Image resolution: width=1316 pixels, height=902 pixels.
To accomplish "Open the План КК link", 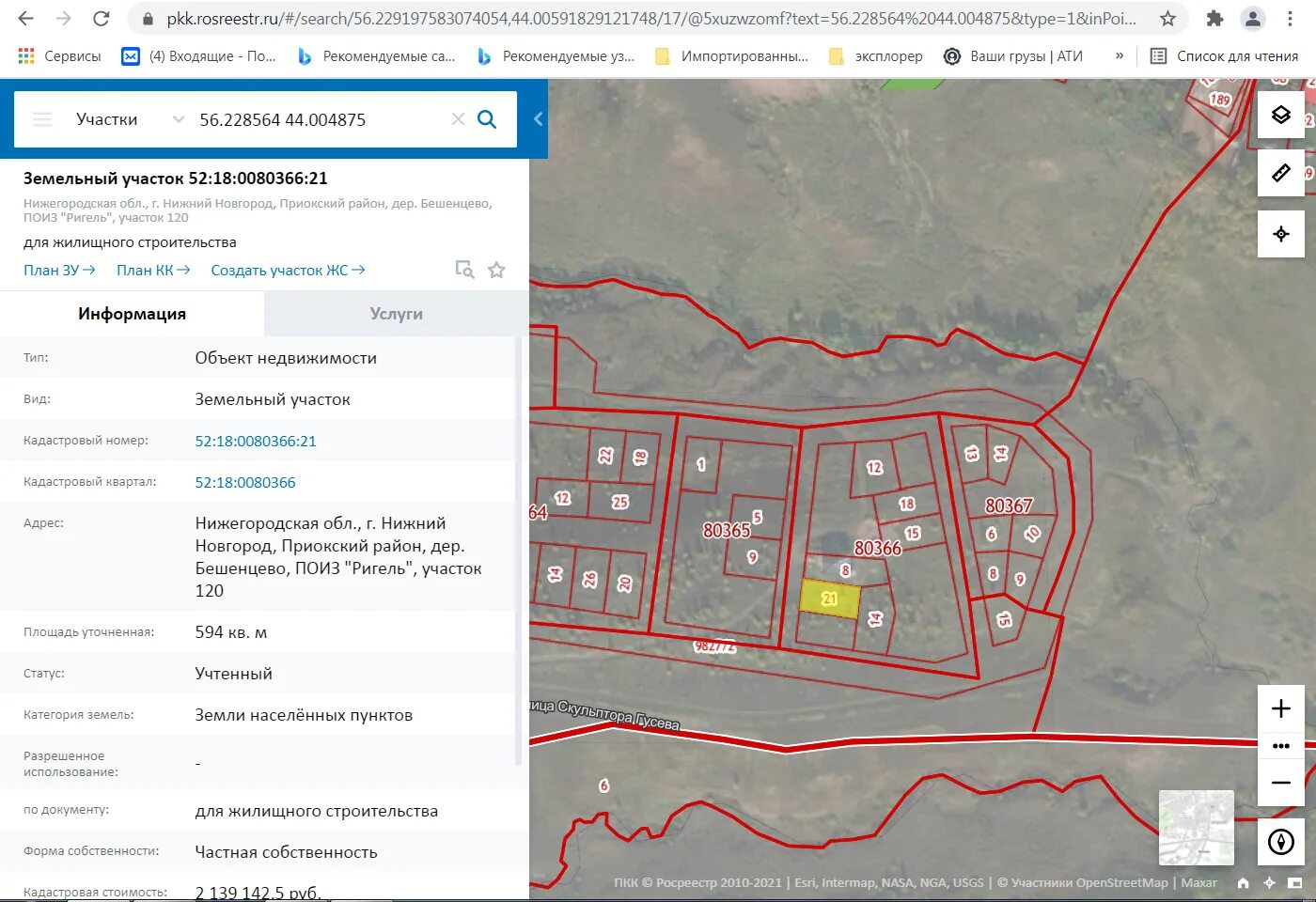I will pos(153,271).
